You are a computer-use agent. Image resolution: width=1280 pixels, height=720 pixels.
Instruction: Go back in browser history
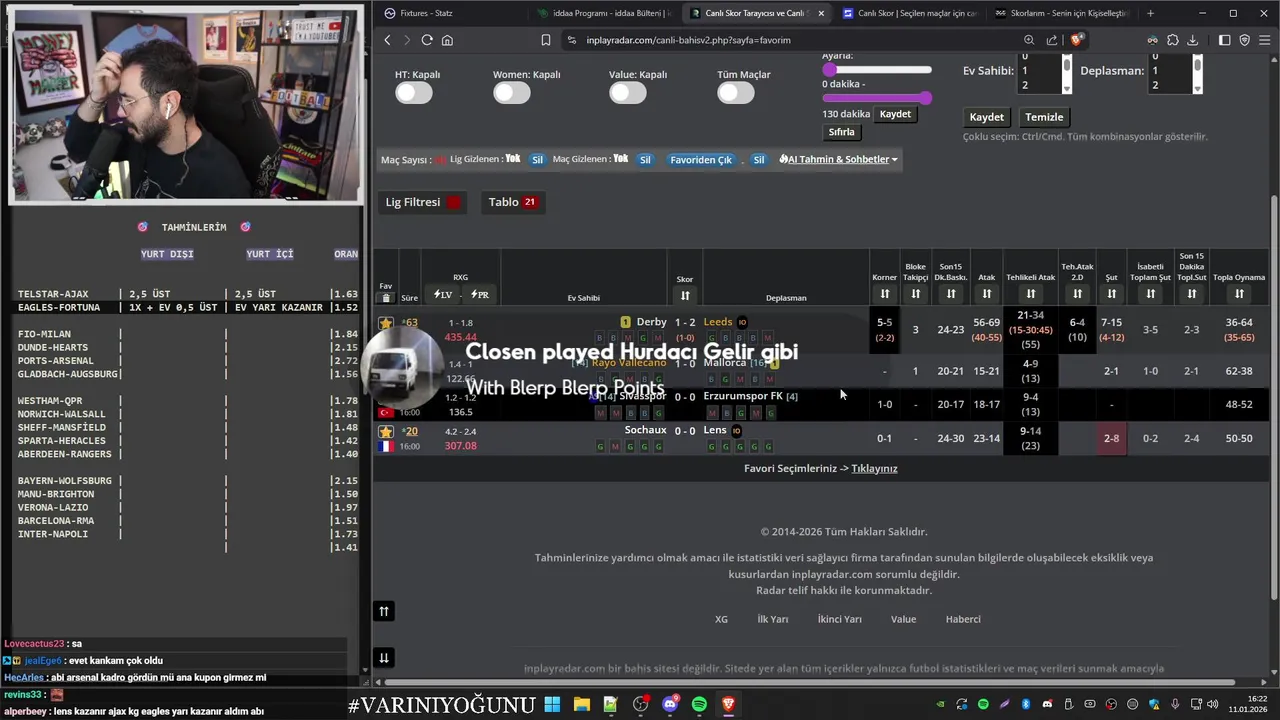pyautogui.click(x=388, y=40)
